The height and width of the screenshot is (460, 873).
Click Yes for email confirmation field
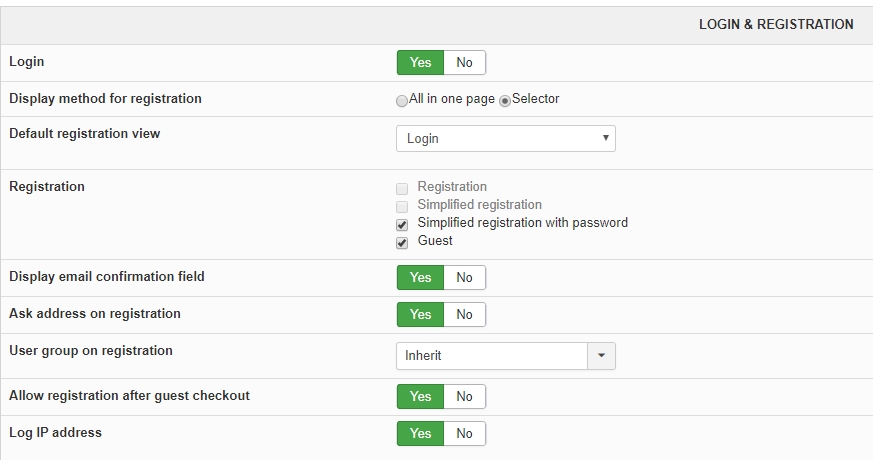(x=421, y=277)
